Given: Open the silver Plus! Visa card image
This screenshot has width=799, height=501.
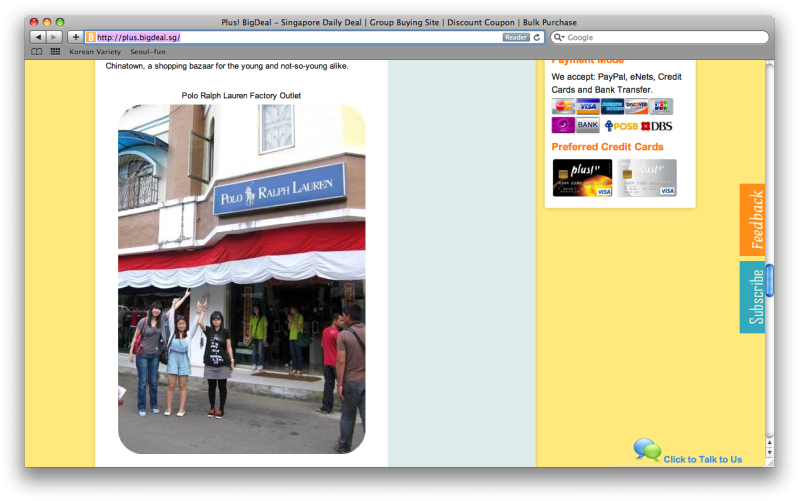Looking at the screenshot, I should pos(647,178).
